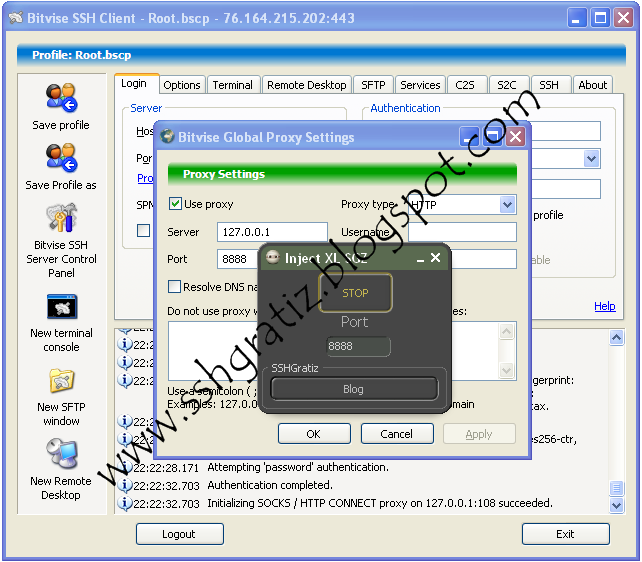Click info icon of Initializing SOCKS proxy entry
642x562 pixels.
click(x=124, y=503)
